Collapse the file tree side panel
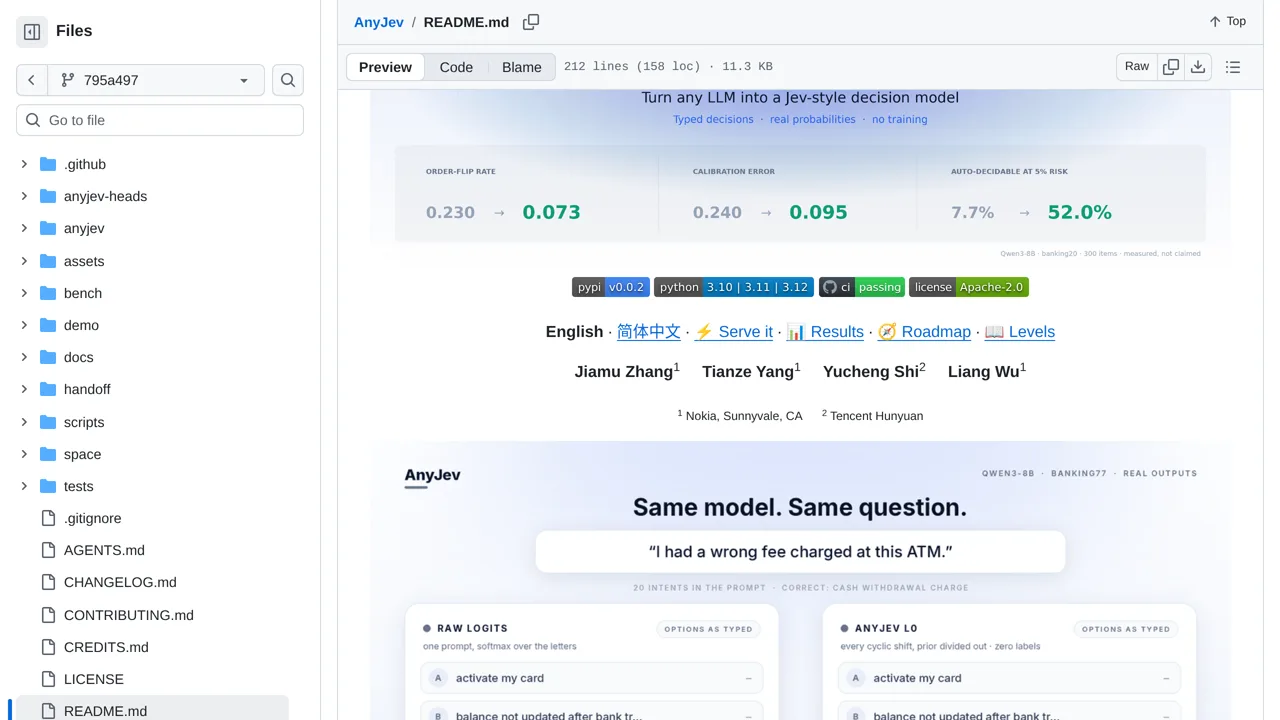 32,32
